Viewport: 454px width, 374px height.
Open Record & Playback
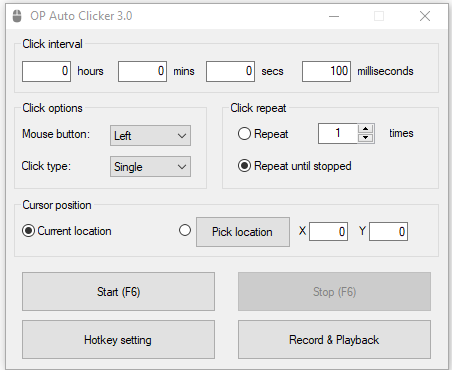pos(334,340)
